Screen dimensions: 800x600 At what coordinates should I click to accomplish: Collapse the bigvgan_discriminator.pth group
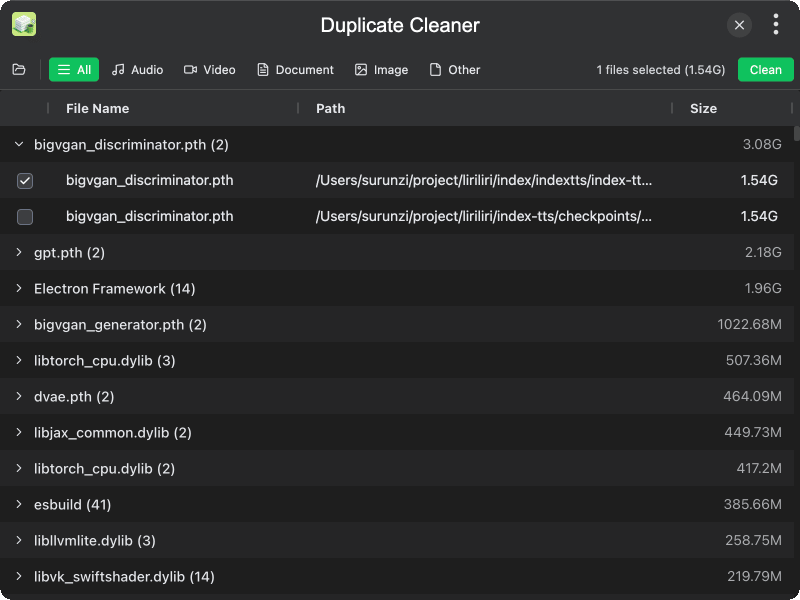point(19,145)
